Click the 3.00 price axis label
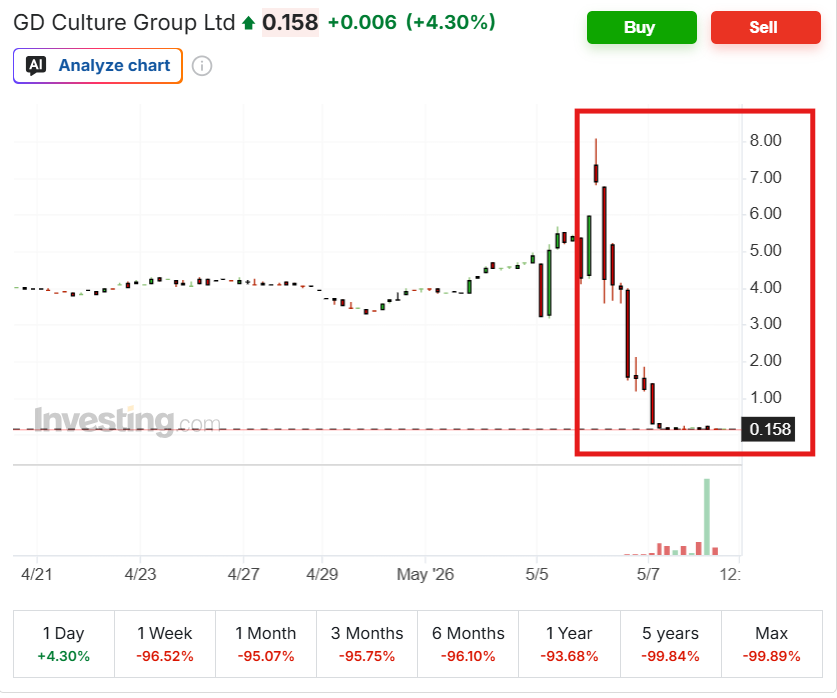Viewport: 837px width, 698px height. (765, 323)
